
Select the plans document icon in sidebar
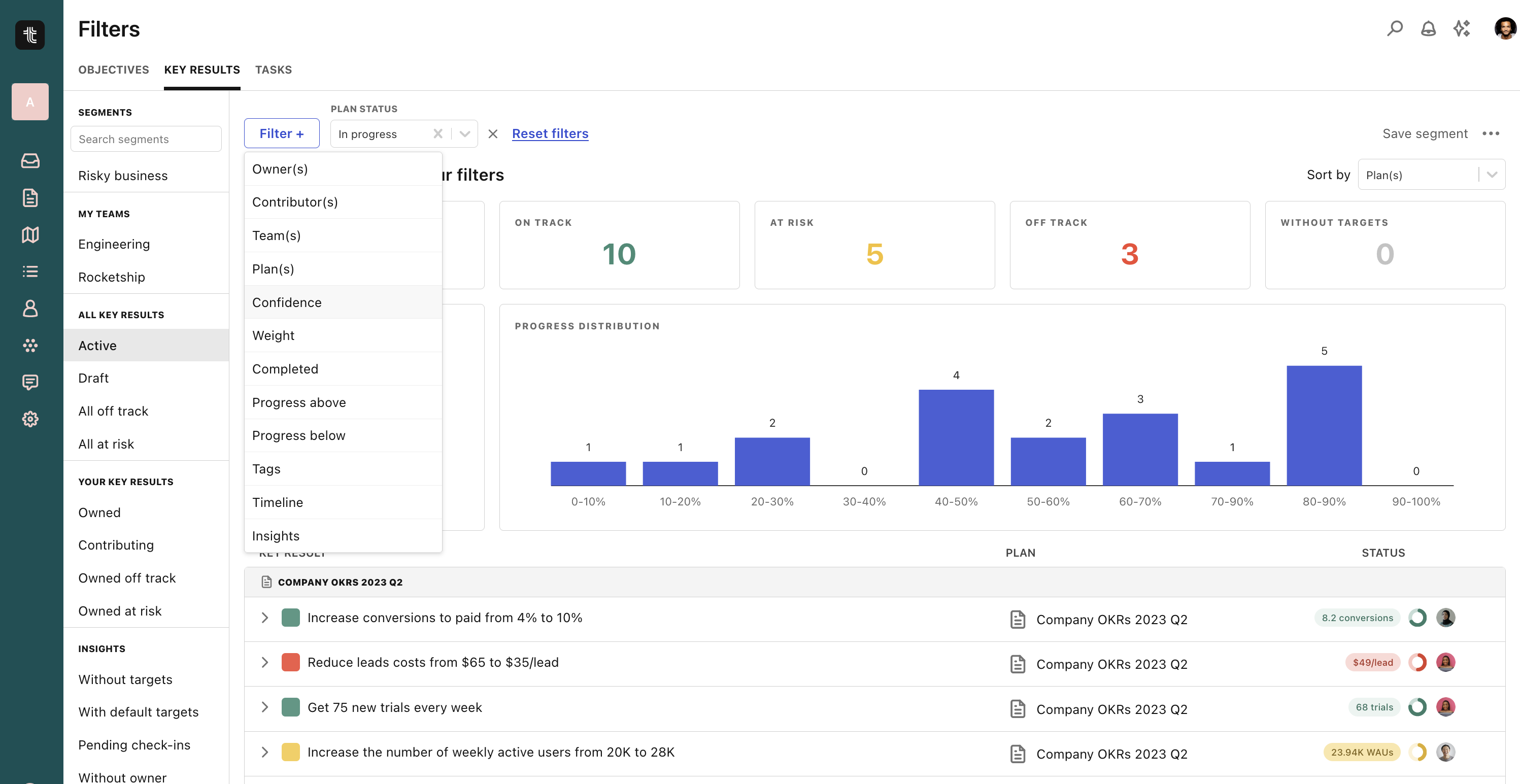pos(30,198)
